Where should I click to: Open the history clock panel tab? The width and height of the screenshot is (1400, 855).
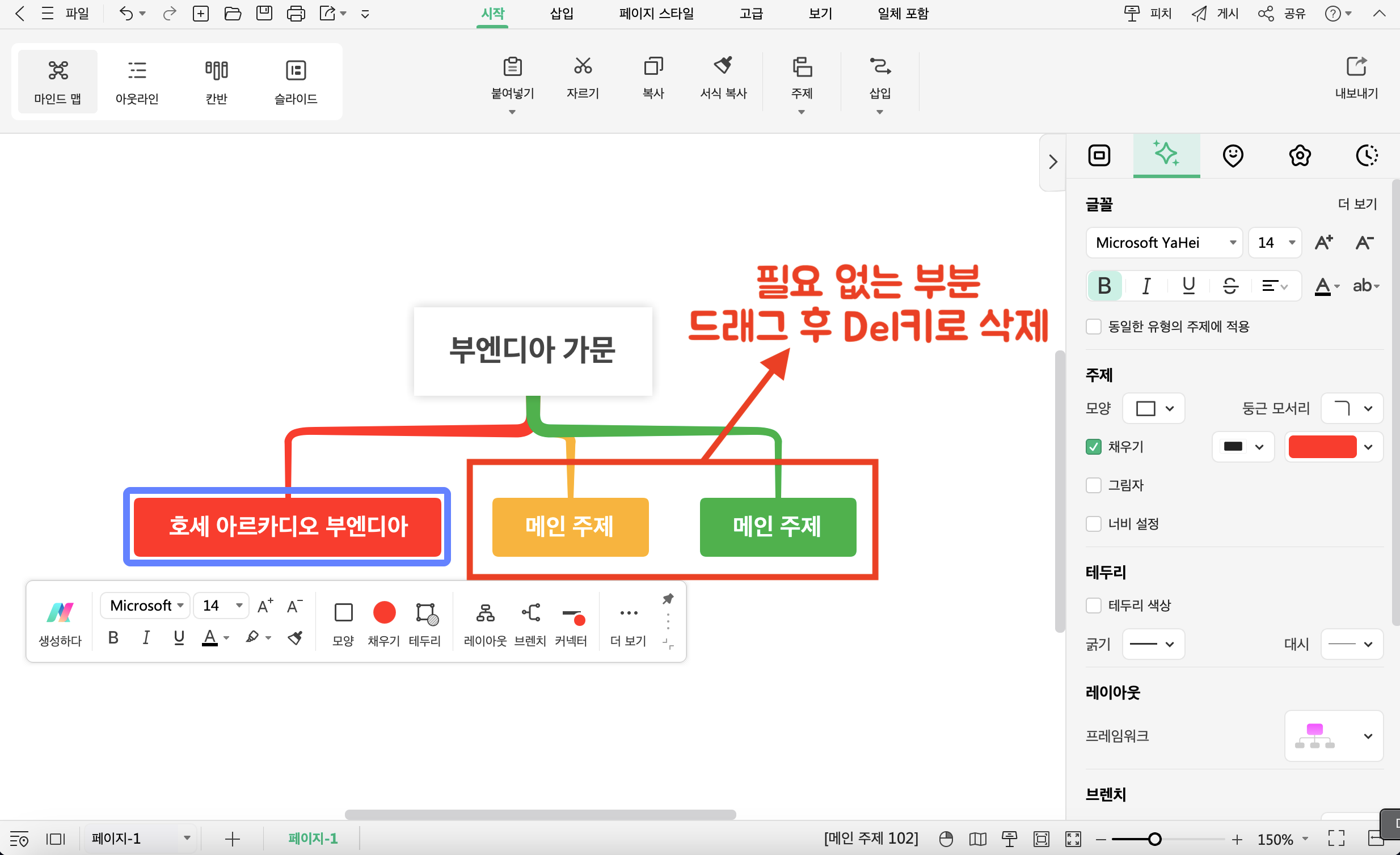(x=1366, y=155)
